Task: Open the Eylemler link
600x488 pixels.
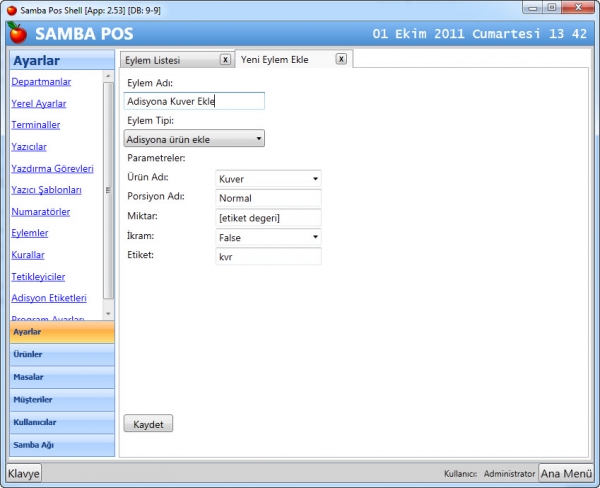Action: pyautogui.click(x=30, y=233)
